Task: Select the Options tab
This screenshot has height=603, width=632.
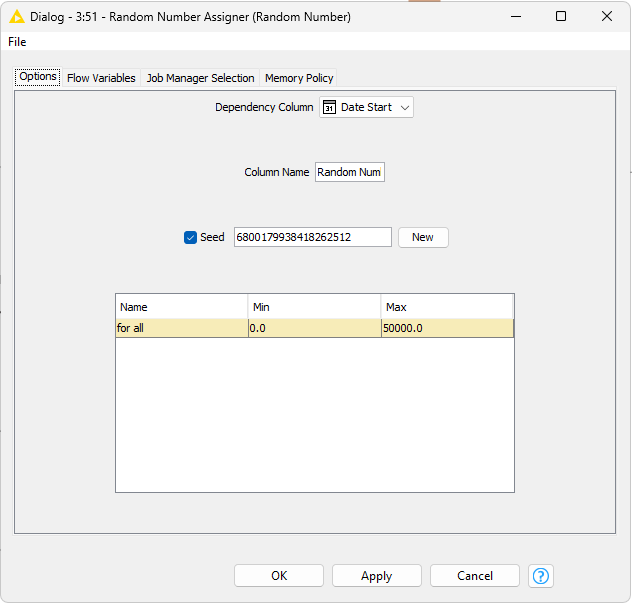Action: coord(38,77)
